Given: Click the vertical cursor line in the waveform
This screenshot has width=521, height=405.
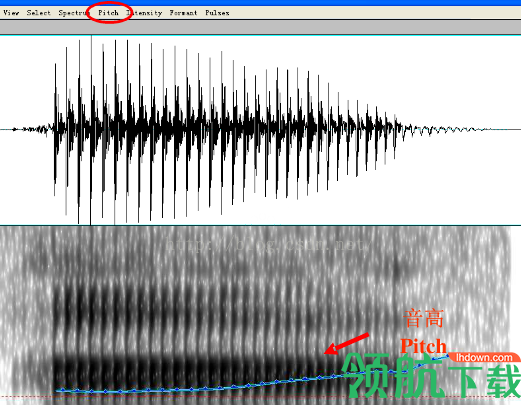Looking at the screenshot, I should (x=91, y=130).
